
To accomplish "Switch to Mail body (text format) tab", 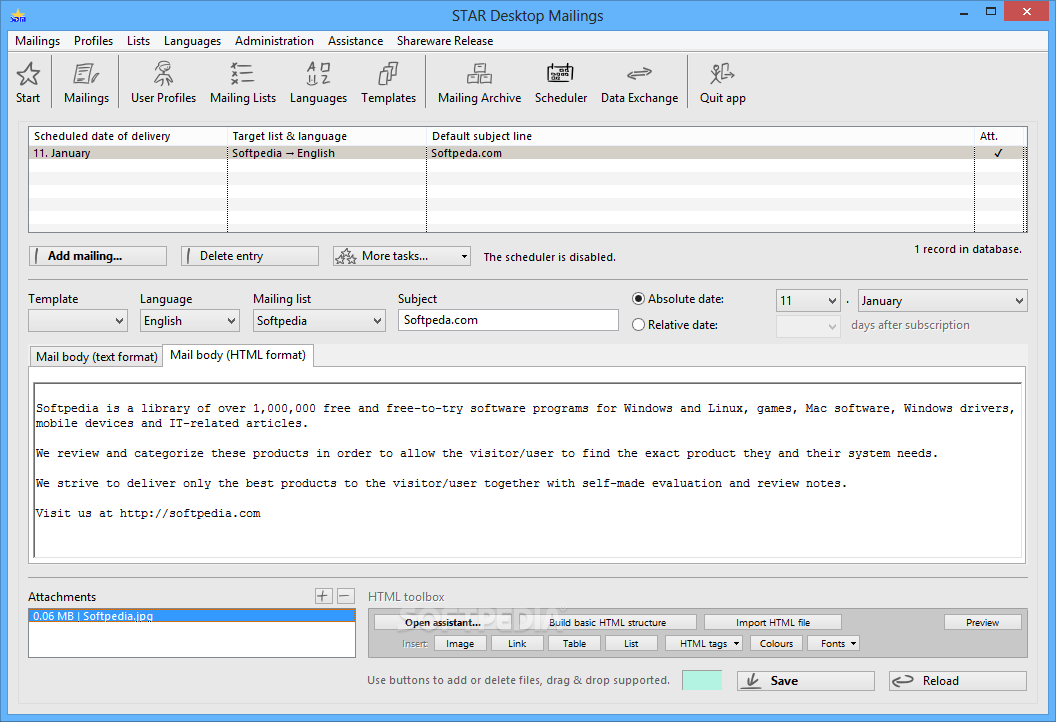I will [96, 356].
